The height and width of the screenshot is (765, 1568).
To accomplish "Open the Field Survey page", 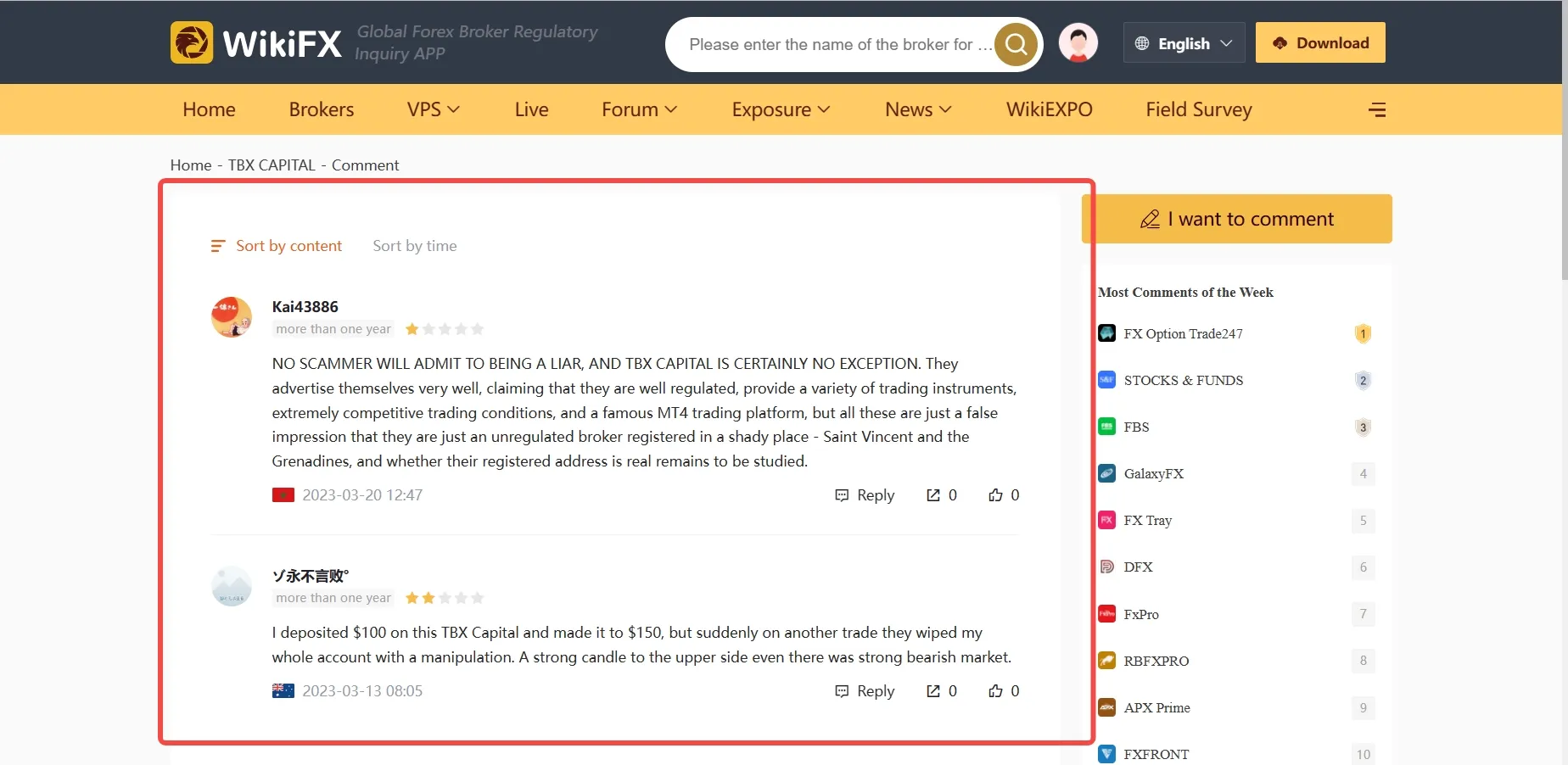I will (1199, 109).
